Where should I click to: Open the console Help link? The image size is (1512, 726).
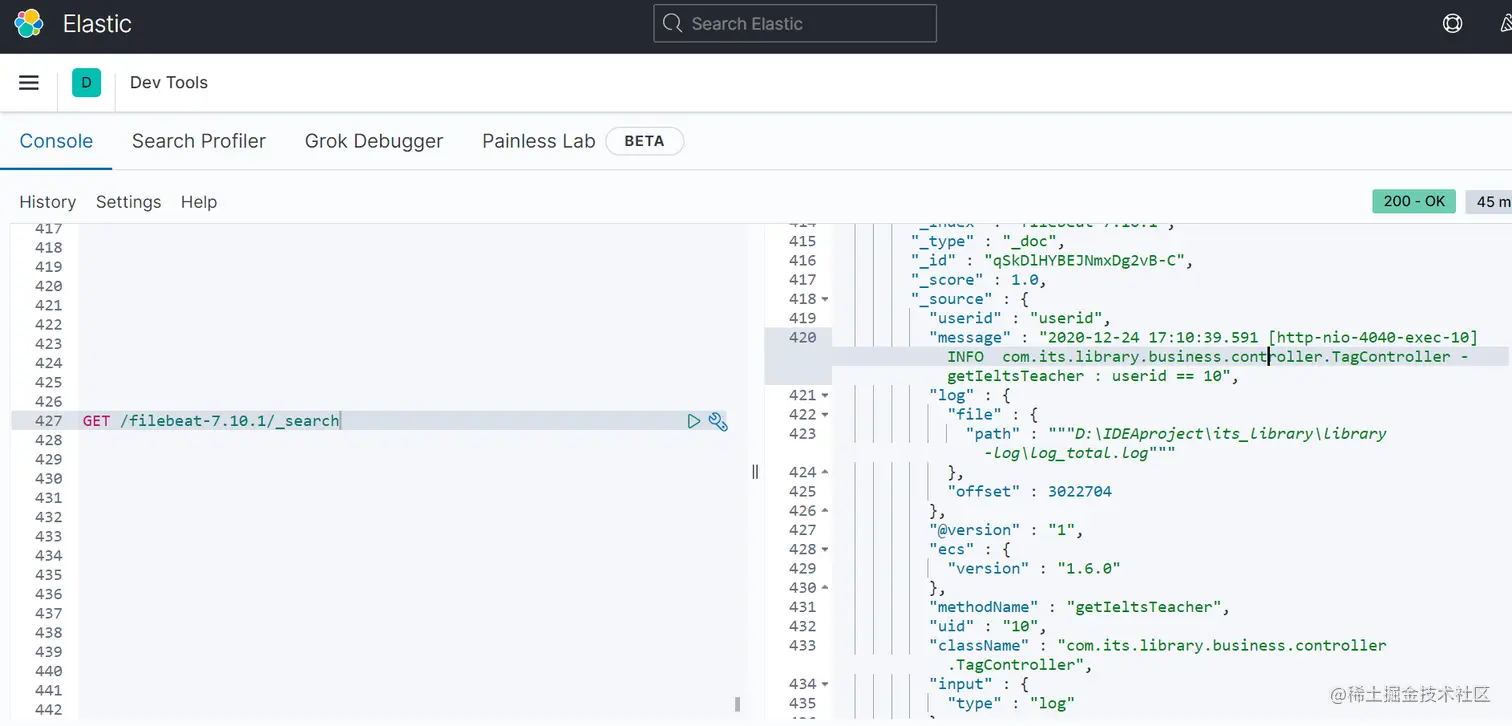click(x=199, y=202)
